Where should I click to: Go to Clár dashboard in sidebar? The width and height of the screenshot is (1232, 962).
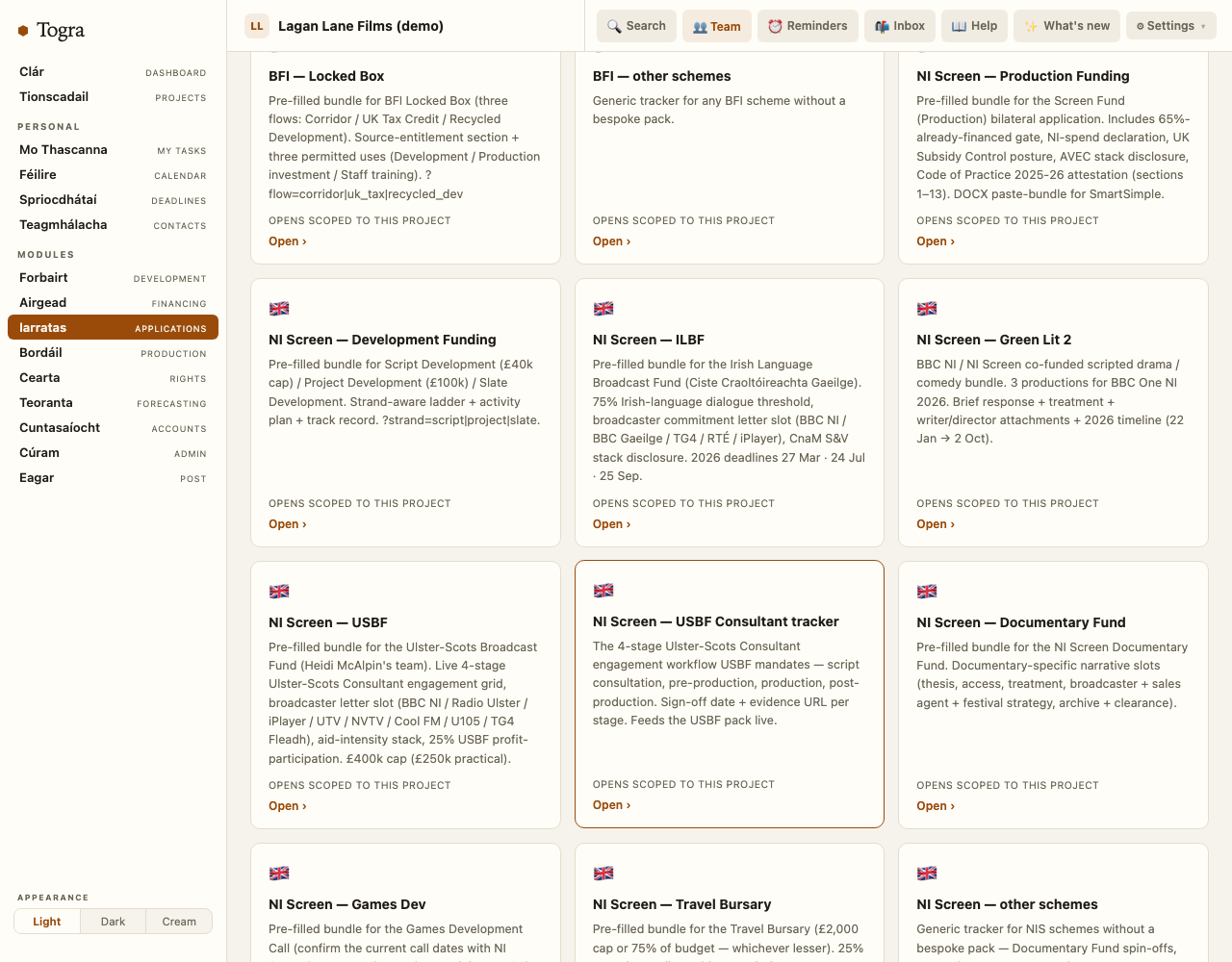click(x=113, y=72)
